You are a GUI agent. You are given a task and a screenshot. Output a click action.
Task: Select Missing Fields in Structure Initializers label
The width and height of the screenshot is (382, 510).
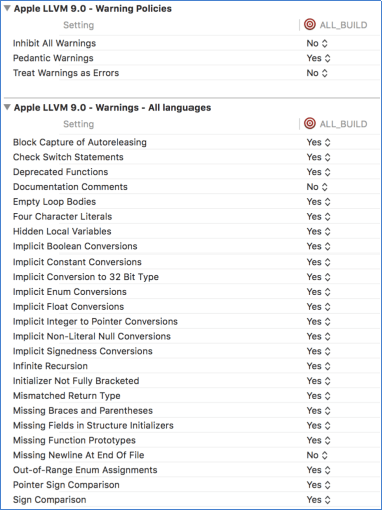tap(93, 425)
